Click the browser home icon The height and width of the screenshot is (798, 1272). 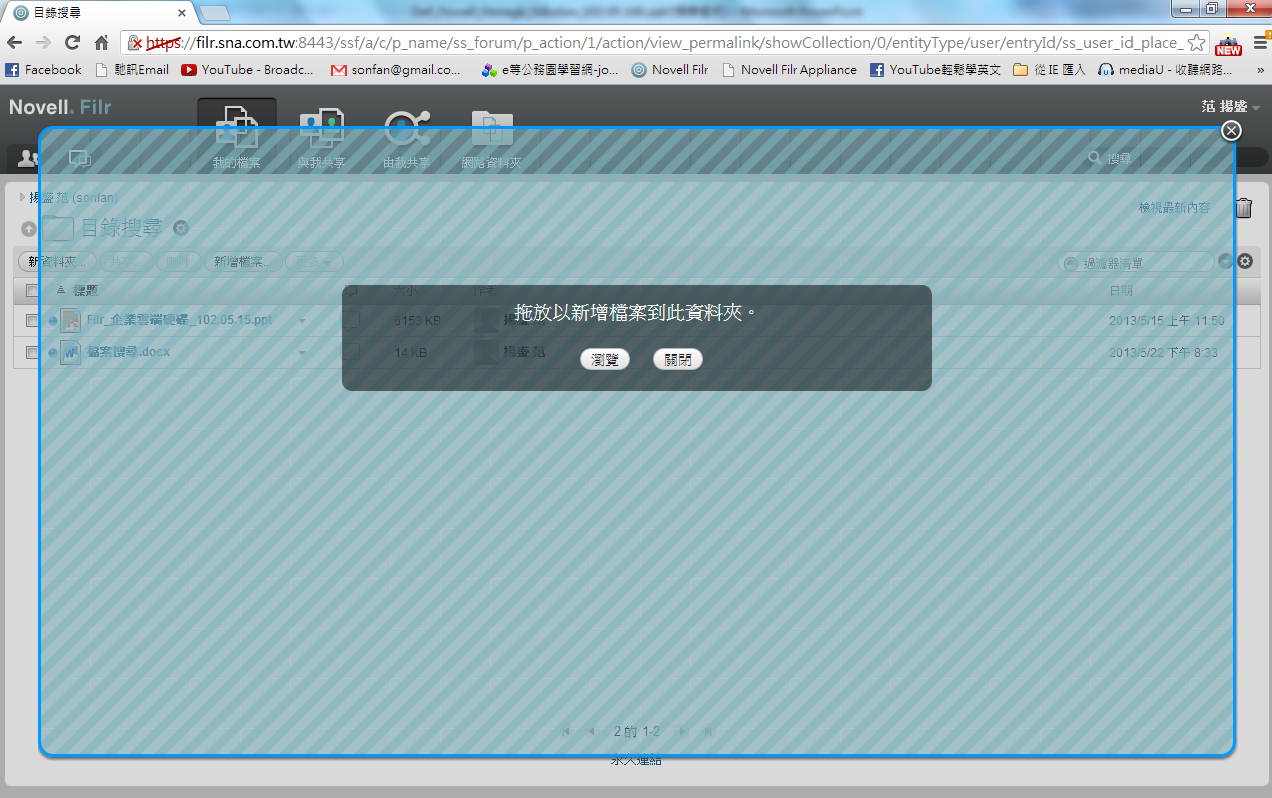pyautogui.click(x=101, y=43)
